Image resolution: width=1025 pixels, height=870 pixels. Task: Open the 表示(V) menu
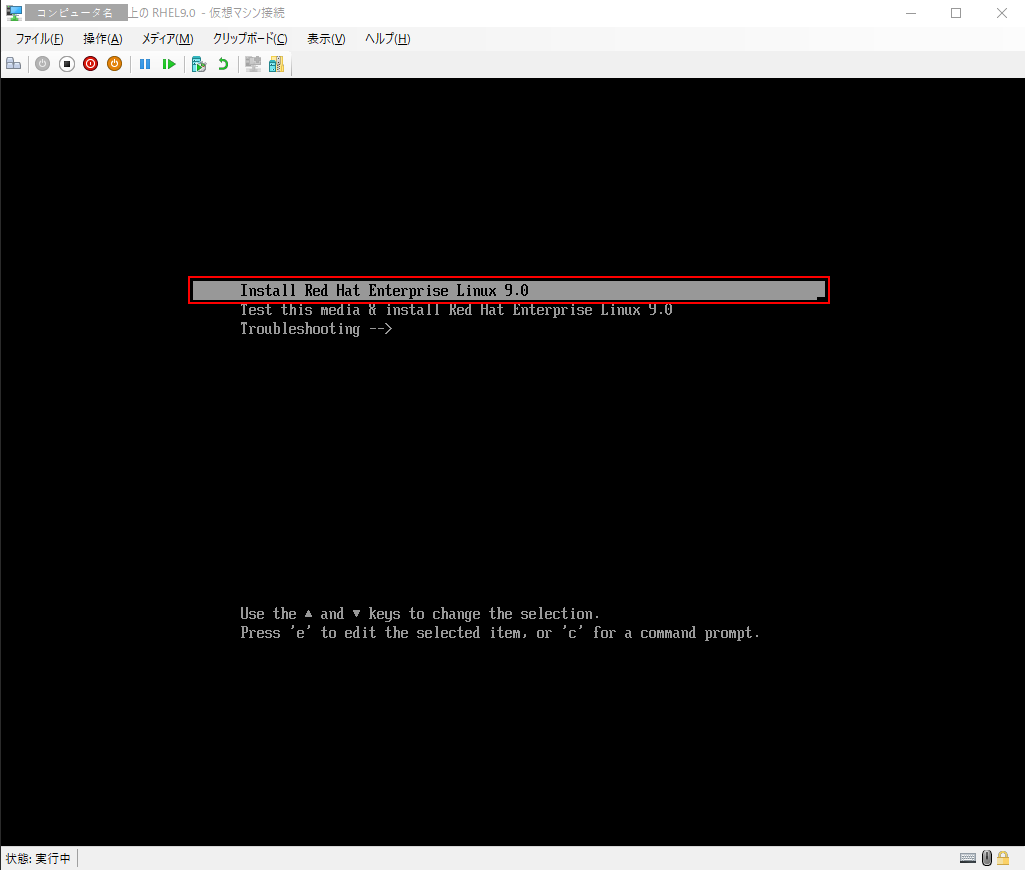(x=323, y=38)
